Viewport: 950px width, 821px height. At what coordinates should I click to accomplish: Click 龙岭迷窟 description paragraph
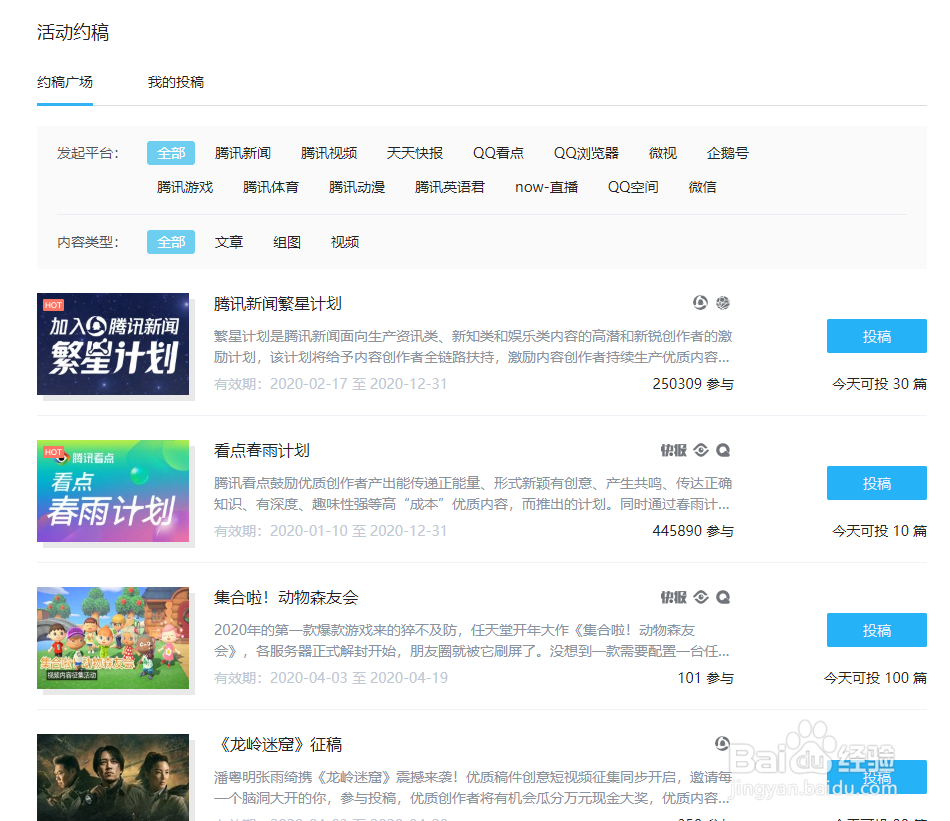tap(473, 788)
